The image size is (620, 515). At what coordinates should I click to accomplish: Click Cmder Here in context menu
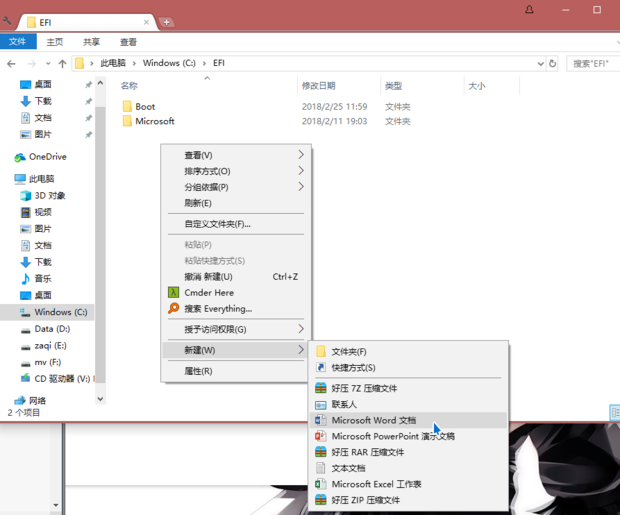click(236, 292)
